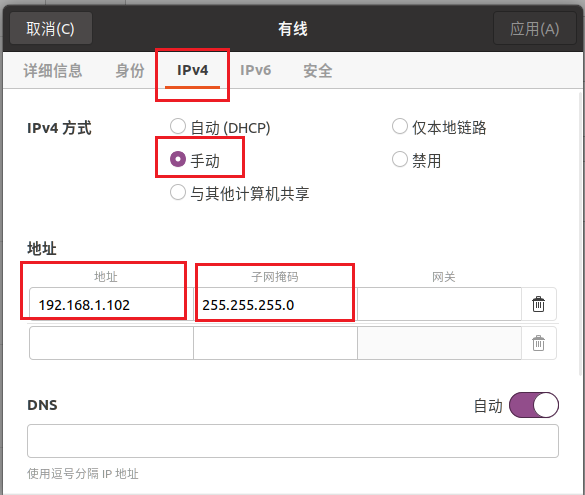Click the 取消(C) cancel button
Screen dimensions: 585x495
51,28
